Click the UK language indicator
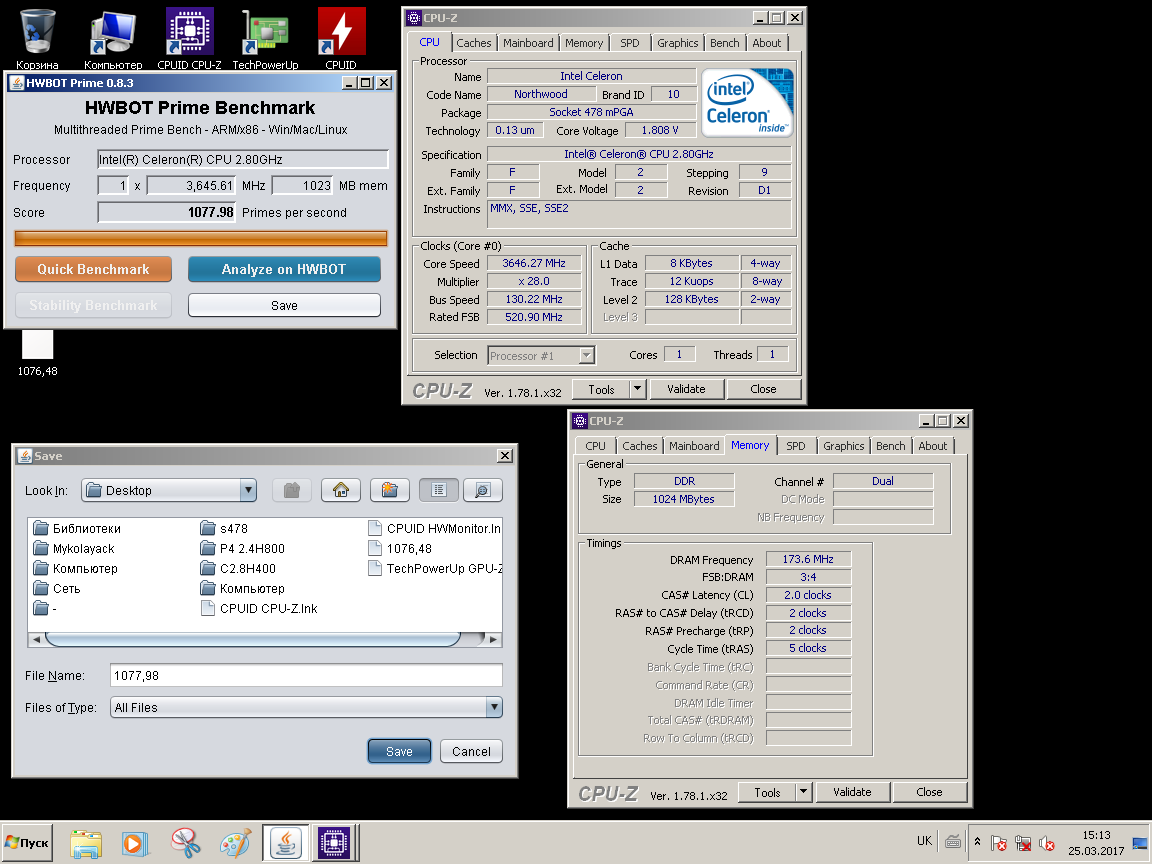This screenshot has height=864, width=1152. [924, 841]
